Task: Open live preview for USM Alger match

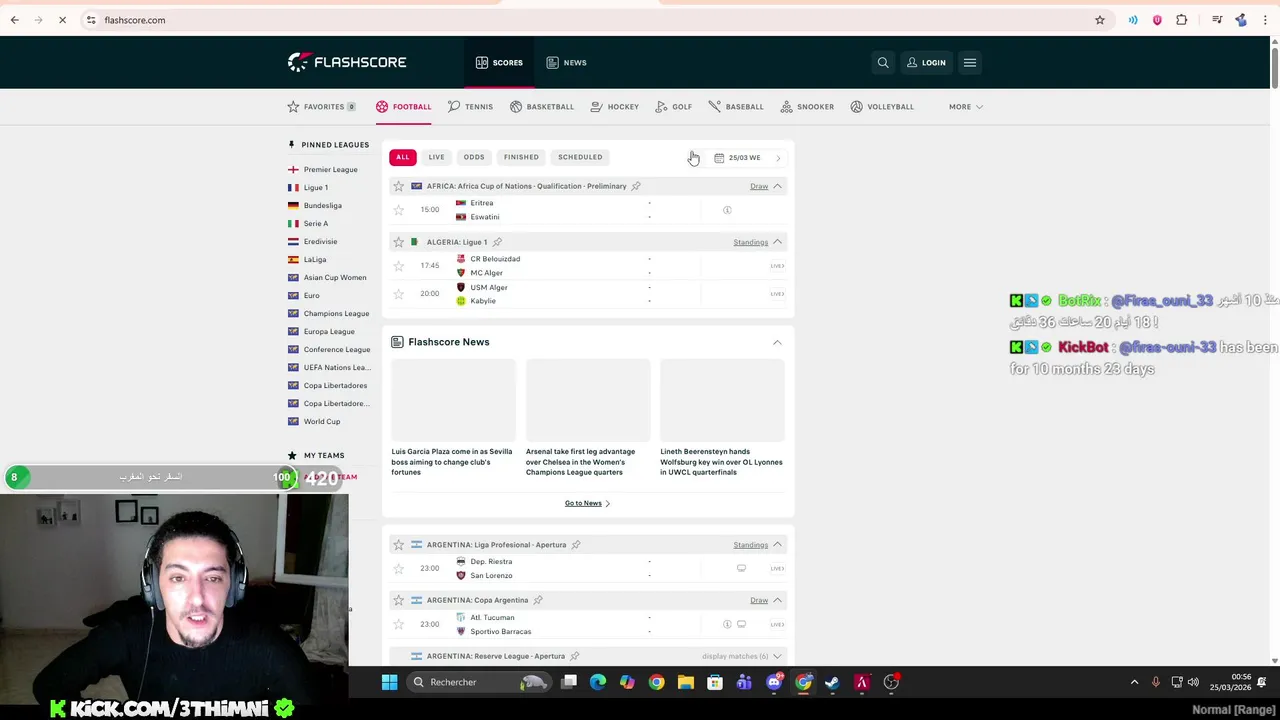Action: pos(777,294)
